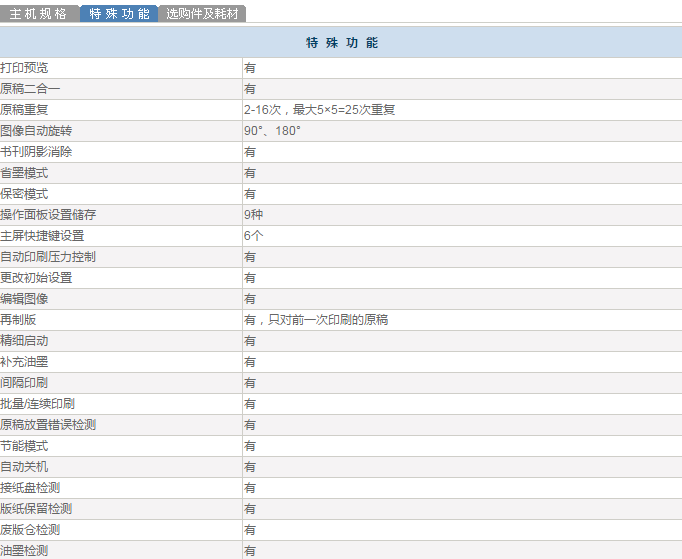The height and width of the screenshot is (559, 682).
Task: Click the 补充油墨 label
Action: coord(24,362)
